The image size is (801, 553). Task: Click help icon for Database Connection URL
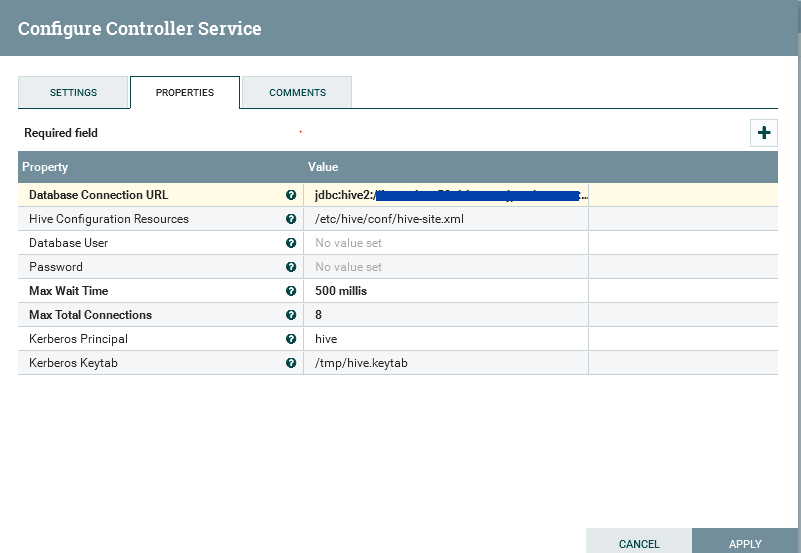point(291,195)
